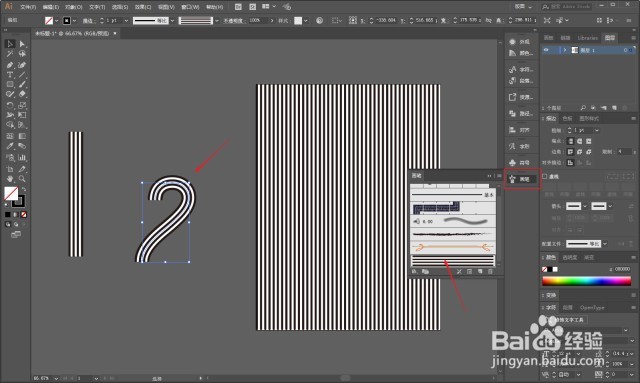
Task: Open the 外观 appearance panel from dock
Action: tap(520, 42)
